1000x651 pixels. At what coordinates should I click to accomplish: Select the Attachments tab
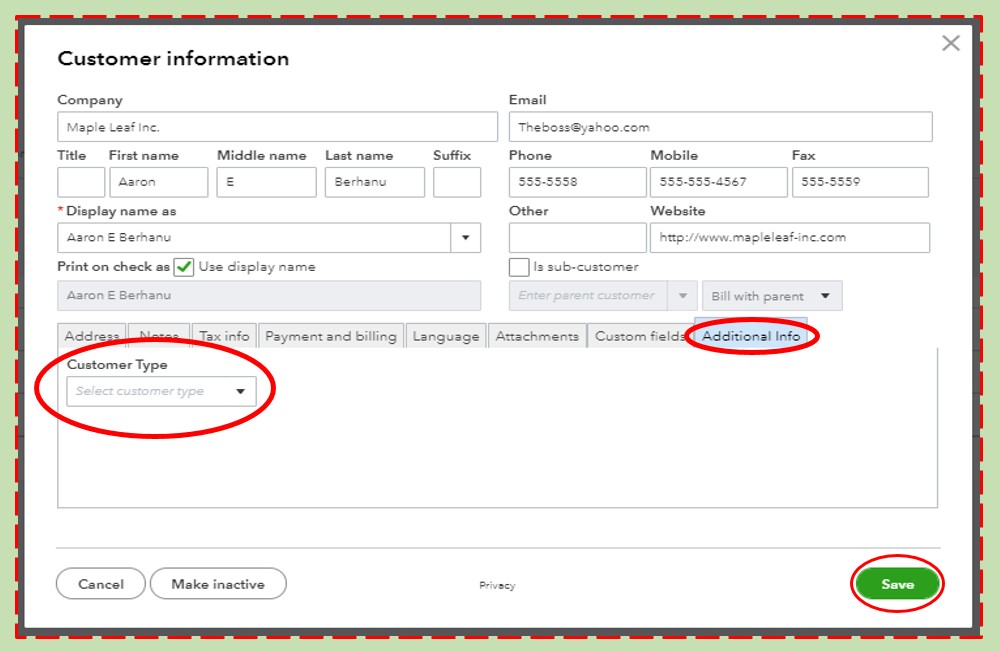(x=537, y=336)
